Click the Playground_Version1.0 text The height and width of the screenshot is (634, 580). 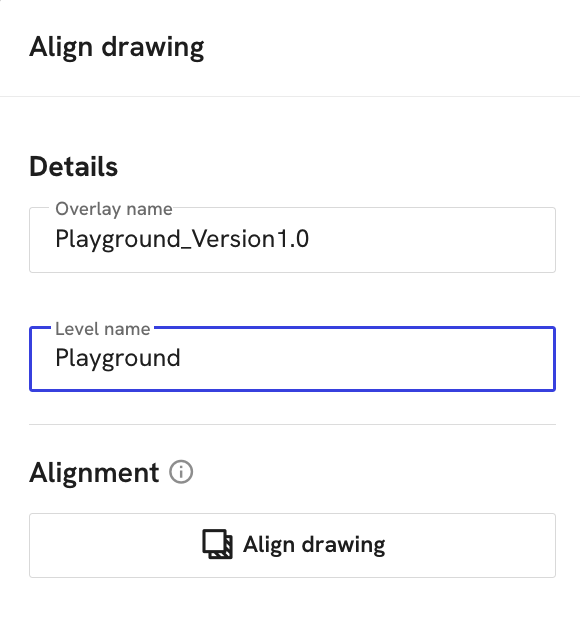point(182,239)
